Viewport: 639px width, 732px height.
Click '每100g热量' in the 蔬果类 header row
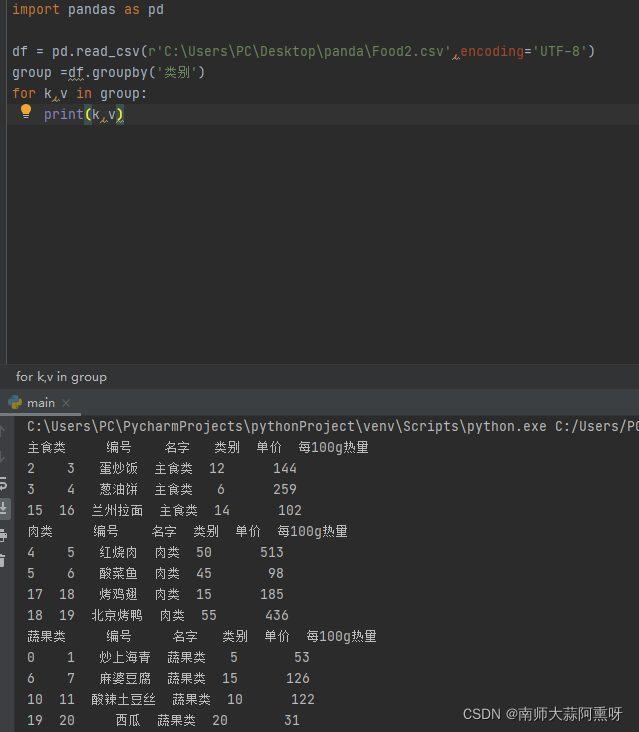click(x=341, y=636)
